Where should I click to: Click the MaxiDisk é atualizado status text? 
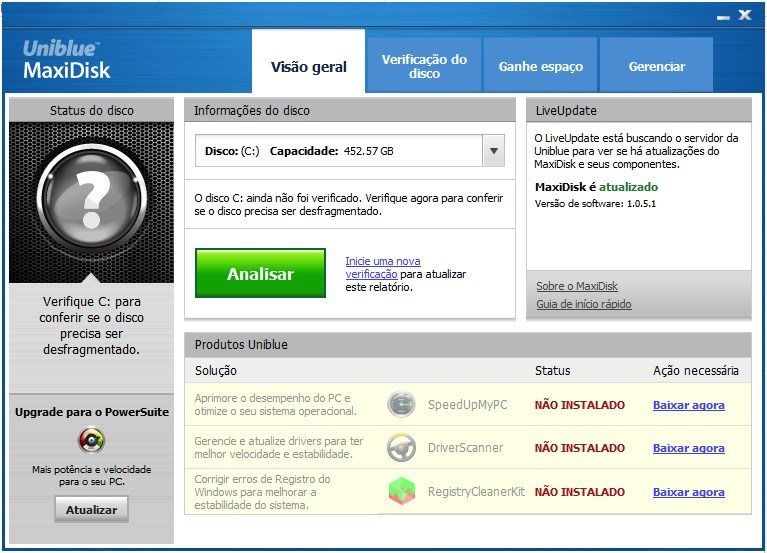(x=596, y=187)
